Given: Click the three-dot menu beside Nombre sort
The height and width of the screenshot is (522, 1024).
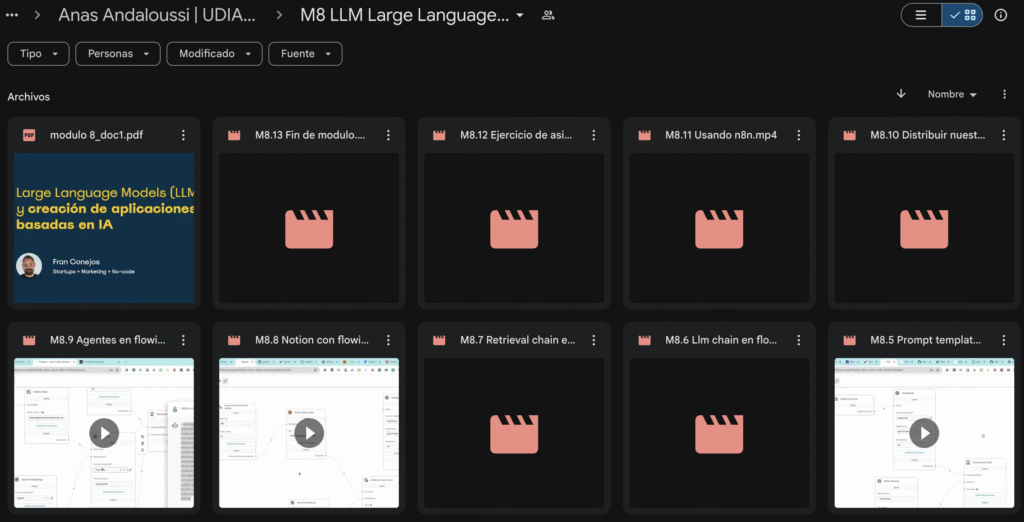Looking at the screenshot, I should click(1004, 94).
